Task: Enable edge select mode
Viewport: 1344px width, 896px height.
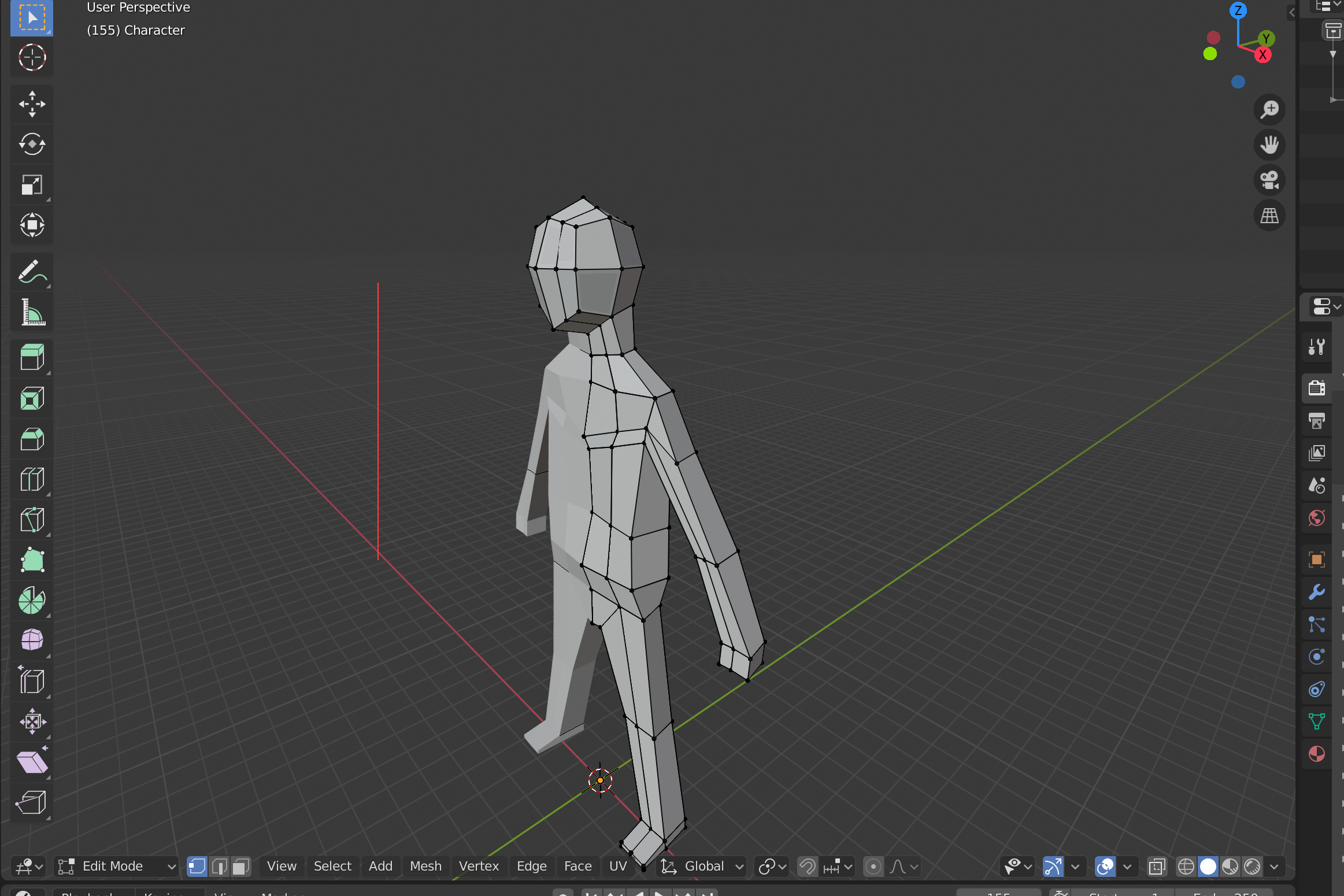Action: point(219,866)
